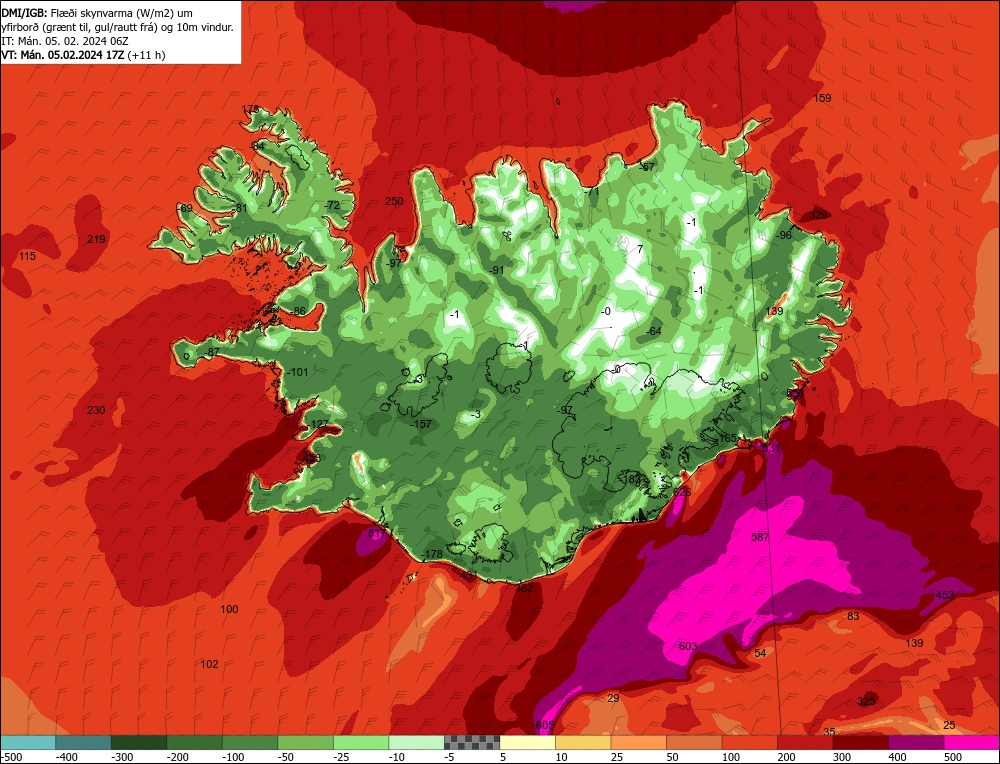The image size is (1000, 764).
Task: Click the 178 value at the Westfjords tip
Action: click(x=251, y=109)
